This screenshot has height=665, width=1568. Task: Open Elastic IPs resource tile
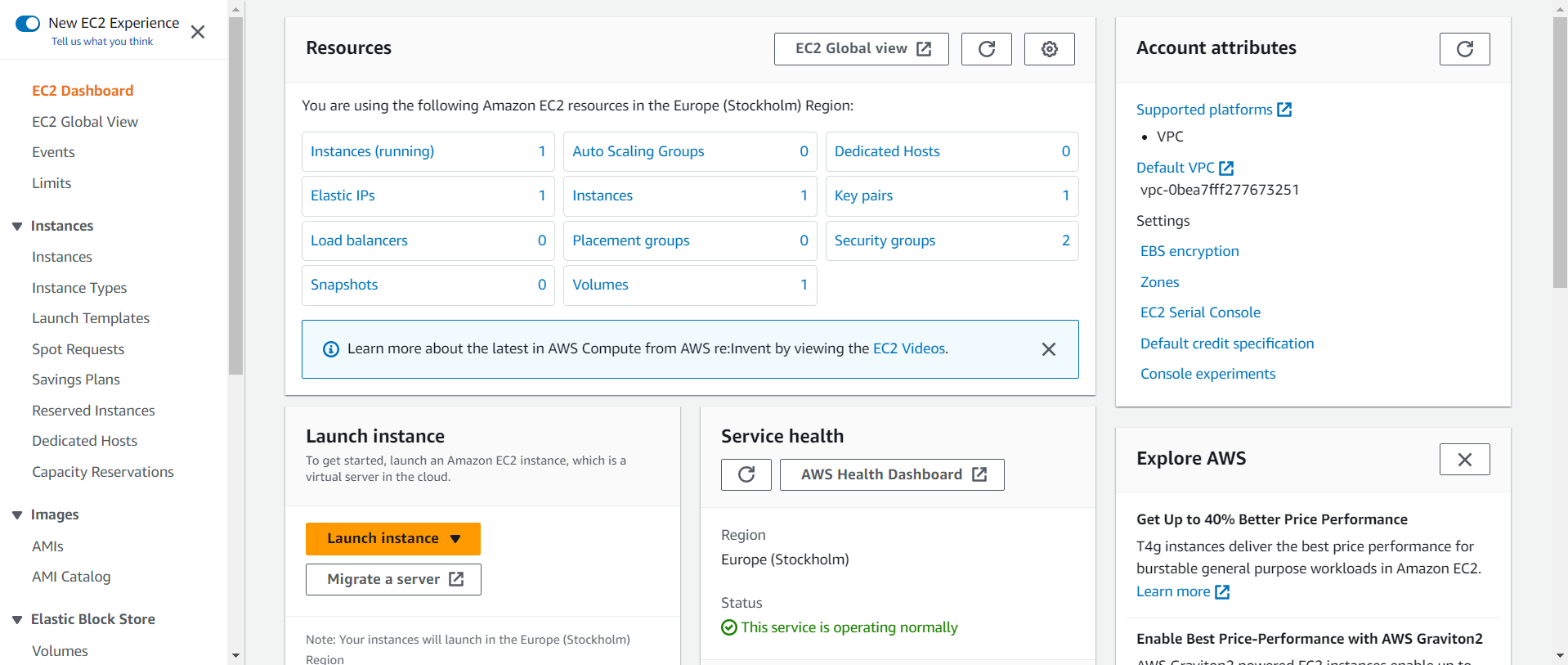tap(428, 196)
